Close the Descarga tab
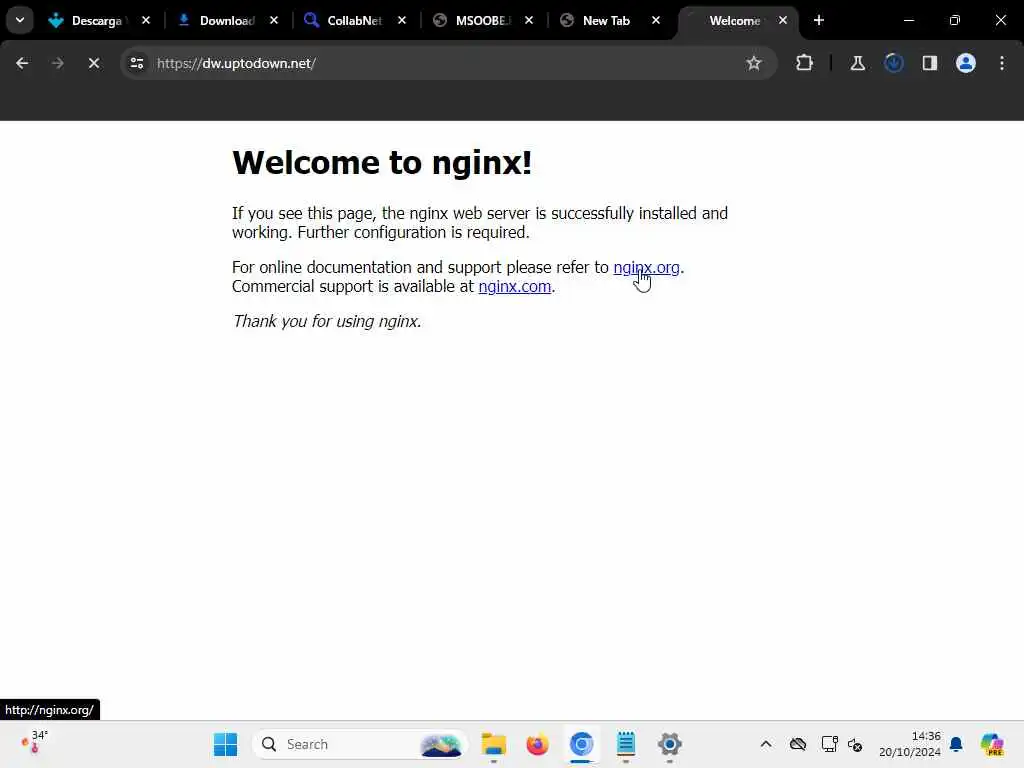 pyautogui.click(x=146, y=20)
